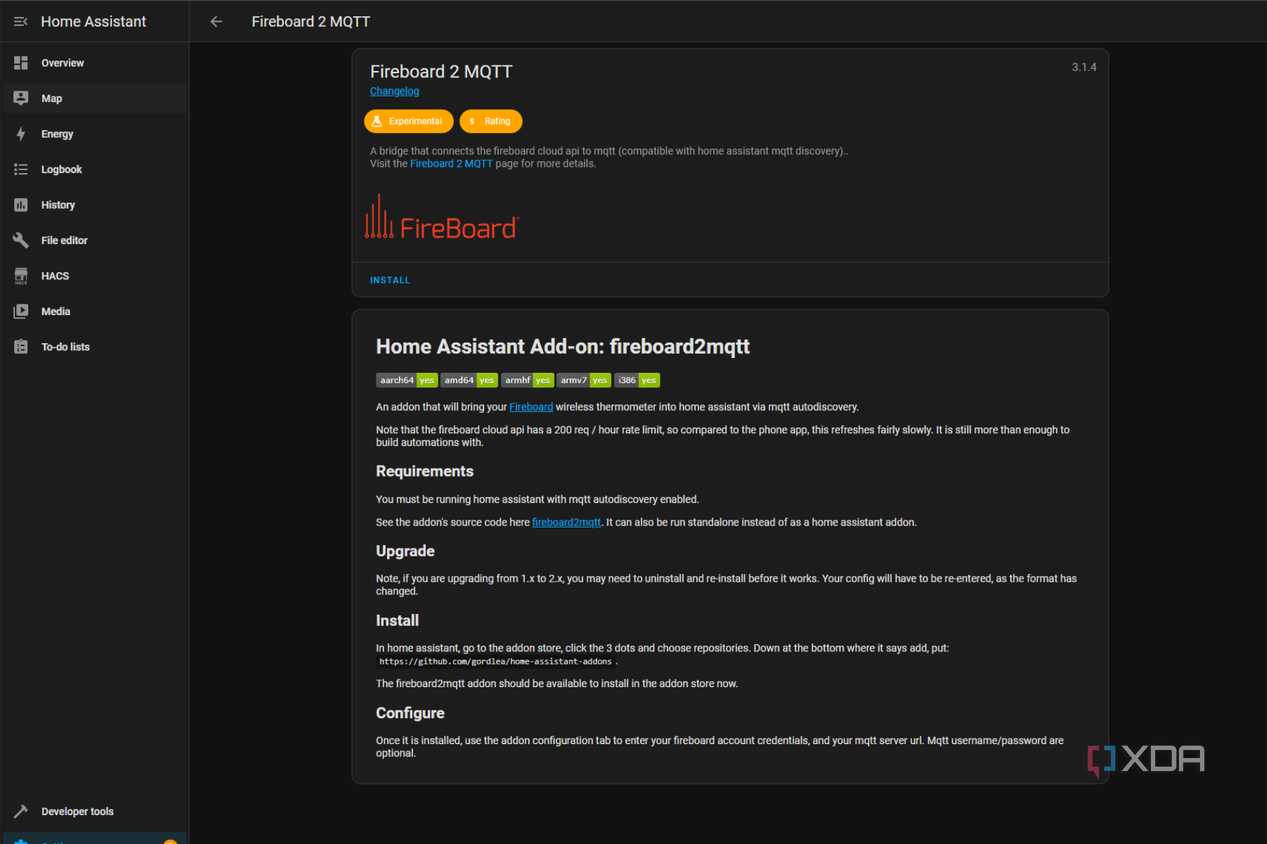Open the To-do lists menu entry
This screenshot has width=1267, height=844.
[94, 347]
